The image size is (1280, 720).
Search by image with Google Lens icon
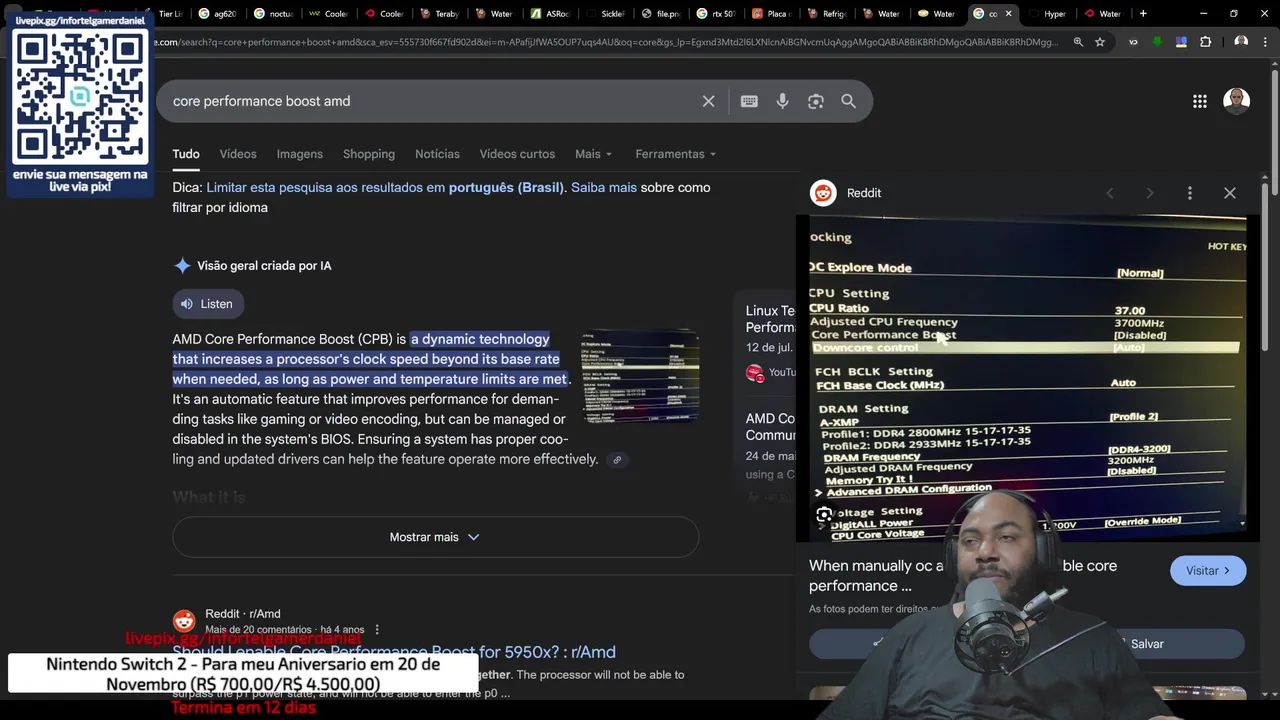pyautogui.click(x=816, y=101)
